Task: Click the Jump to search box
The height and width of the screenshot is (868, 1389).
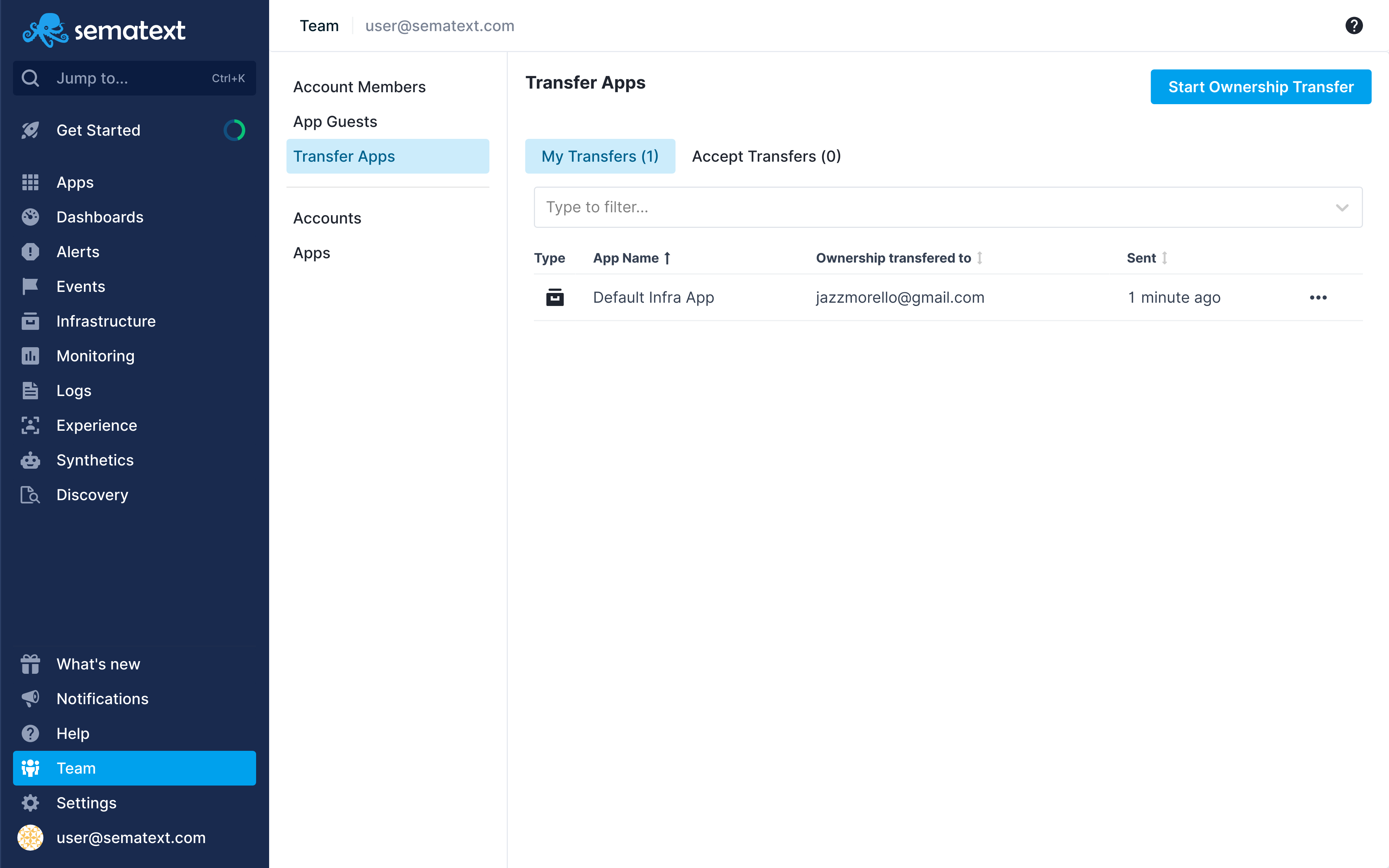Action: 134,78
